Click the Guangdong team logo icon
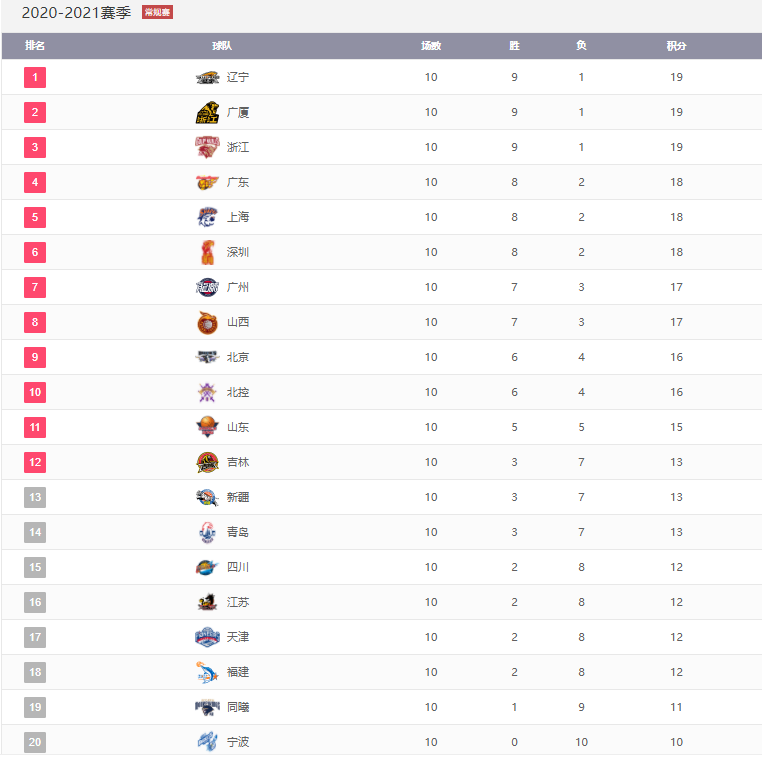 coord(207,182)
